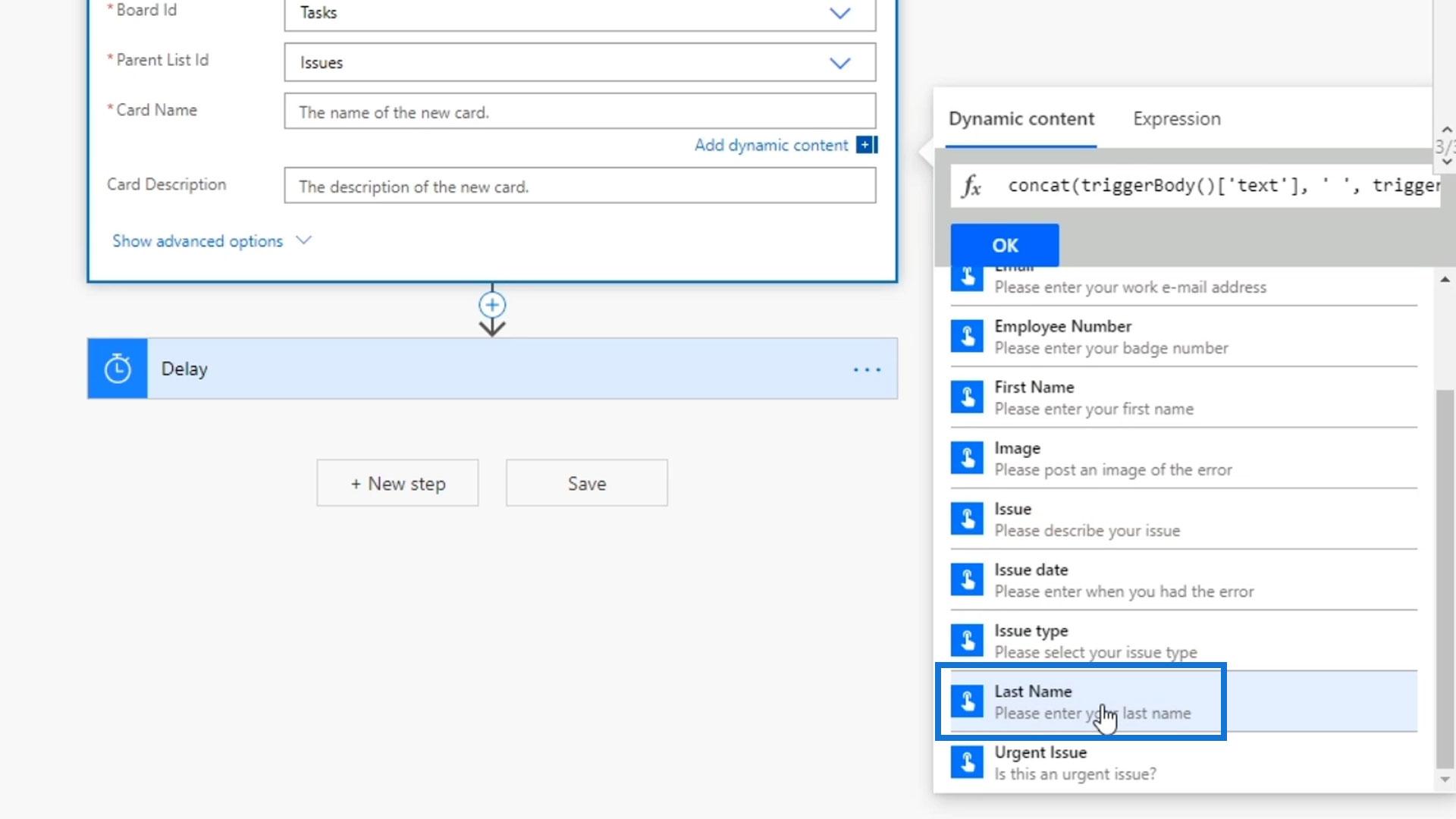This screenshot has height=819, width=1456.
Task: Click the Add dynamic content link
Action: [x=771, y=145]
